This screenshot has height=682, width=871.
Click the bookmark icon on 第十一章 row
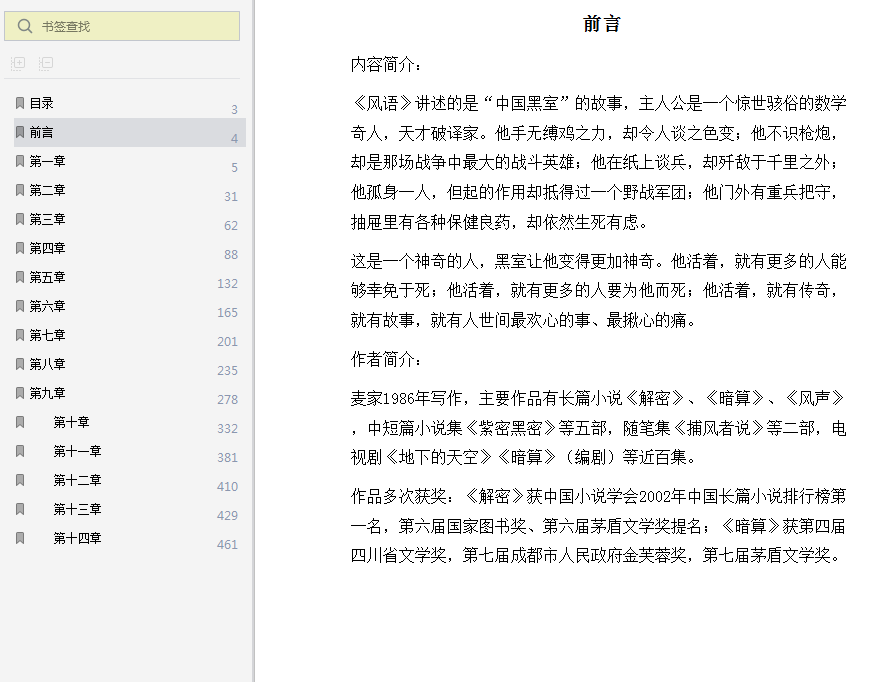pyautogui.click(x=20, y=451)
